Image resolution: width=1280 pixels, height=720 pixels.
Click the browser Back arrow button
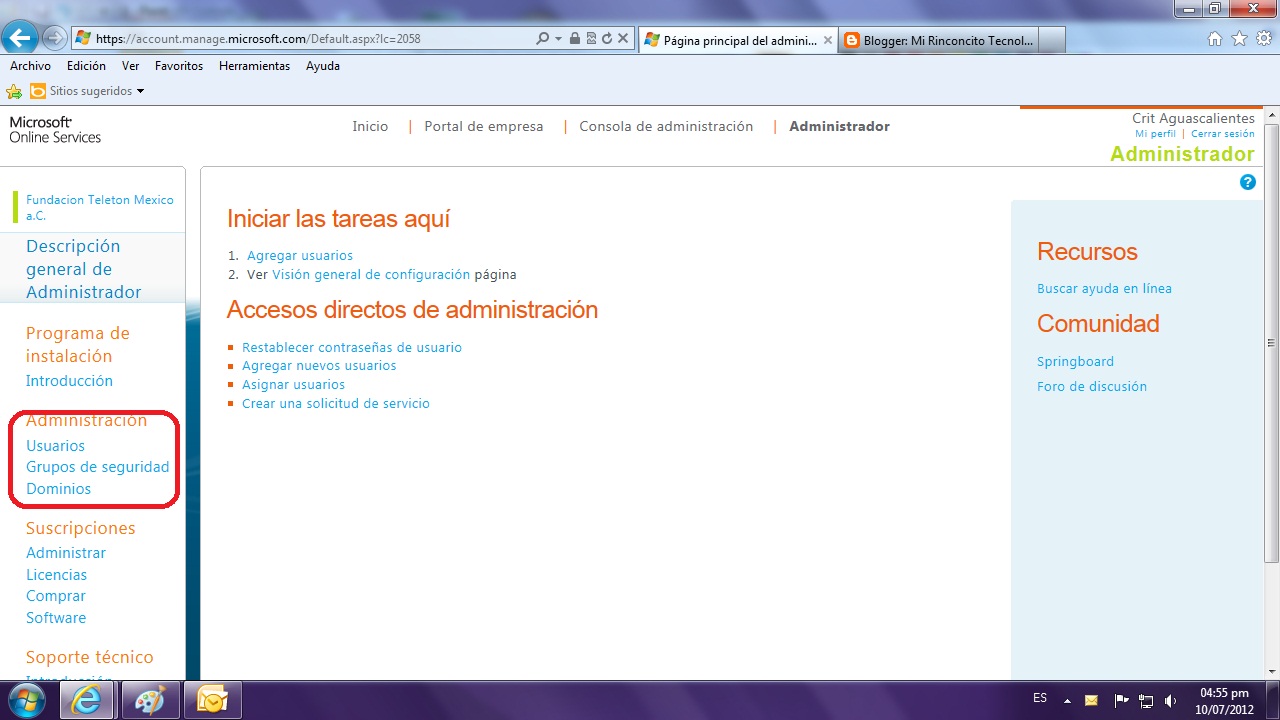click(x=21, y=39)
